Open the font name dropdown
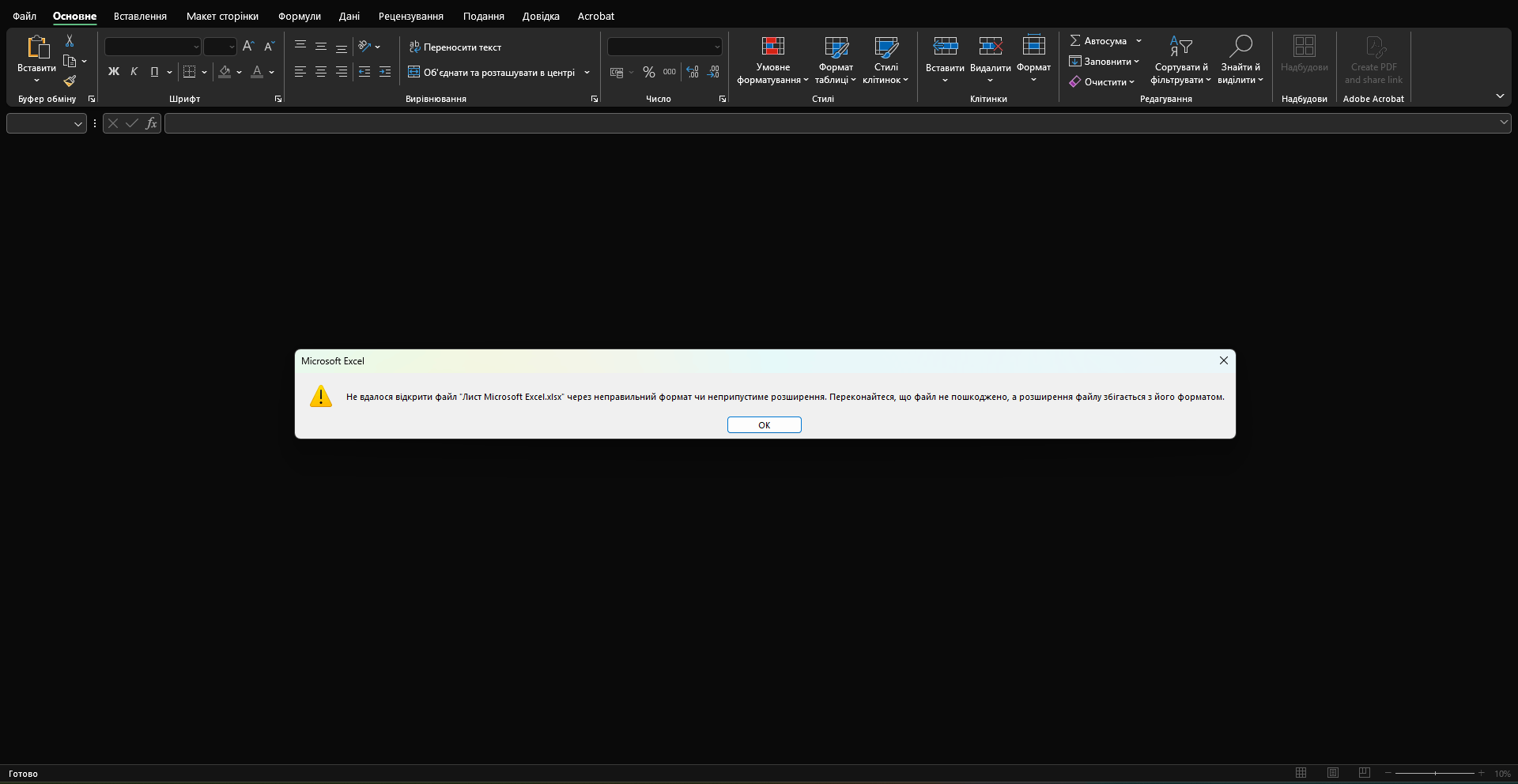This screenshot has height=784, width=1518. coord(196,47)
